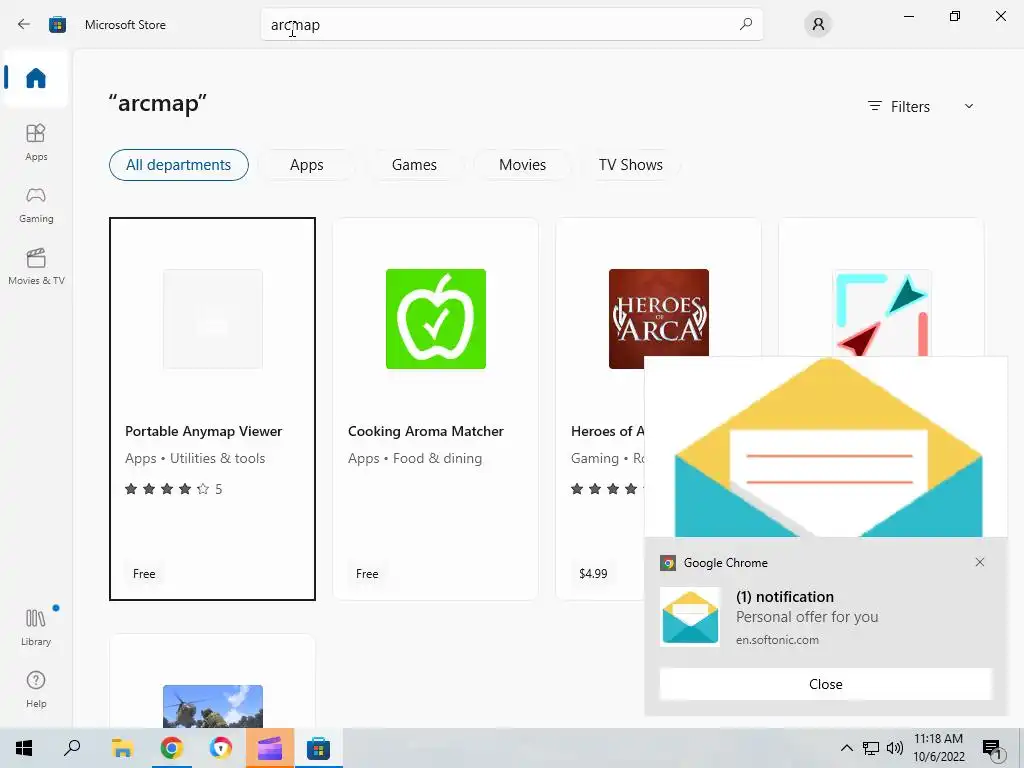The height and width of the screenshot is (768, 1024).
Task: Dismiss Chrome notification with X icon
Action: click(x=980, y=562)
